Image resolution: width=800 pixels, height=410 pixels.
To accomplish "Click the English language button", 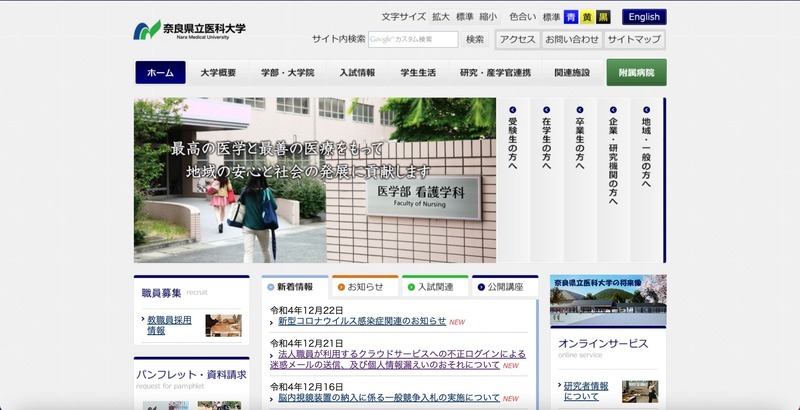I will point(644,17).
